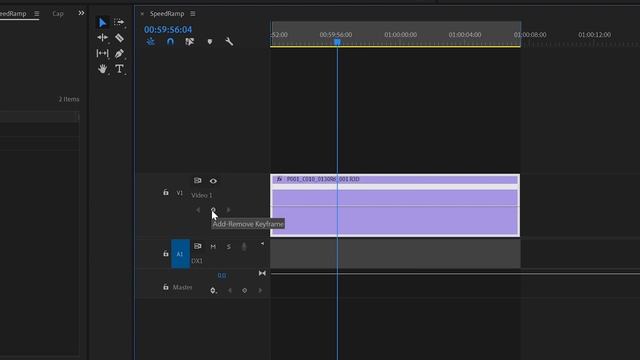Click ruler at 01:00:04:00
This screenshot has height=360, width=640.
point(465,35)
